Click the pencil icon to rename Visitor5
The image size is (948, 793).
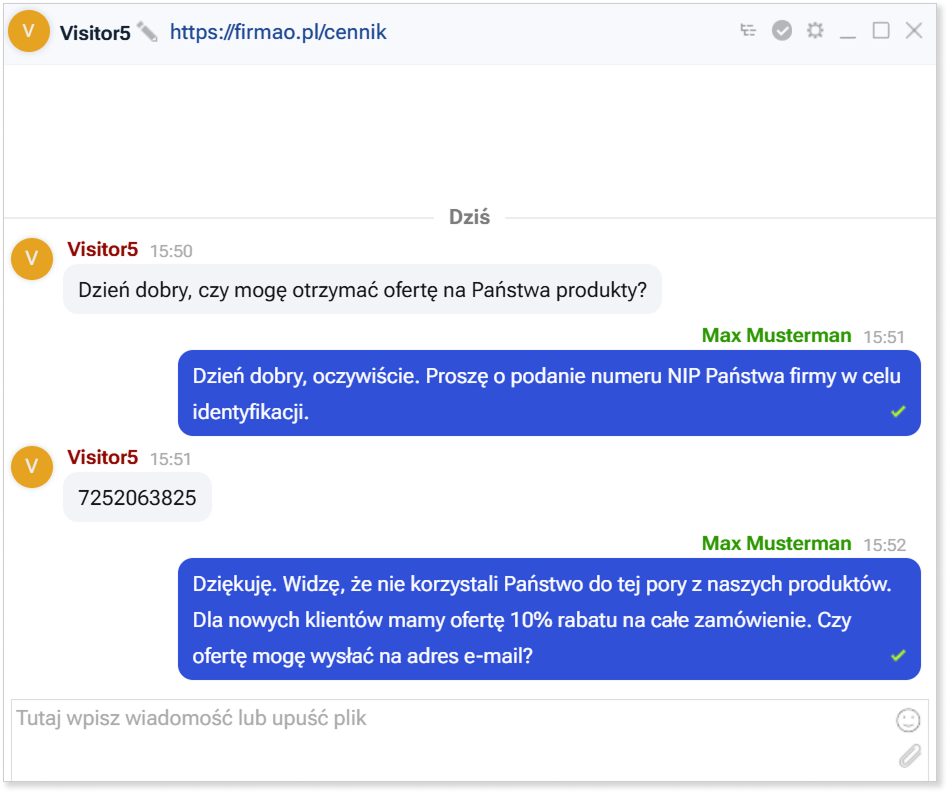pos(148,32)
